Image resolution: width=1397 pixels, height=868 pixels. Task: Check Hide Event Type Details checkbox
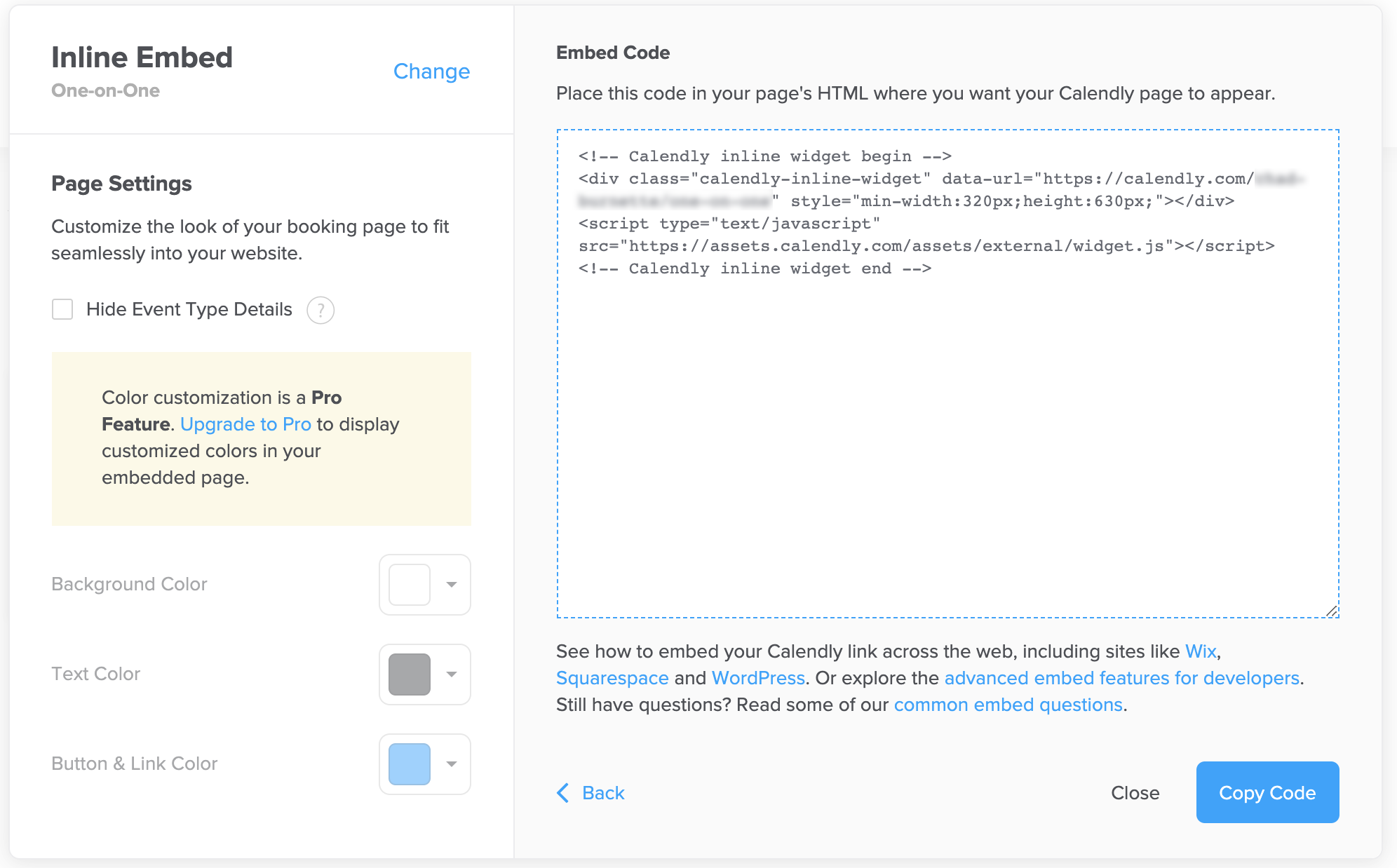click(x=62, y=309)
